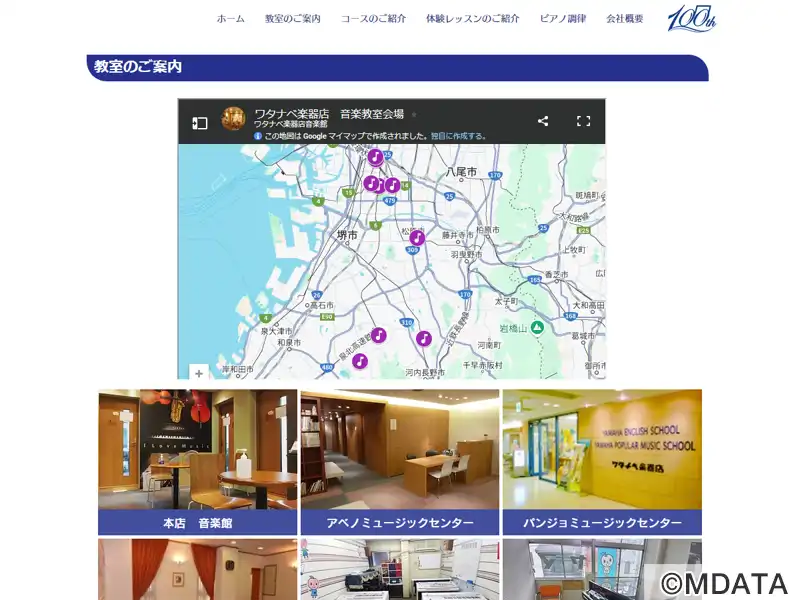
Task: Open the map in fullscreen view
Action: 583,121
